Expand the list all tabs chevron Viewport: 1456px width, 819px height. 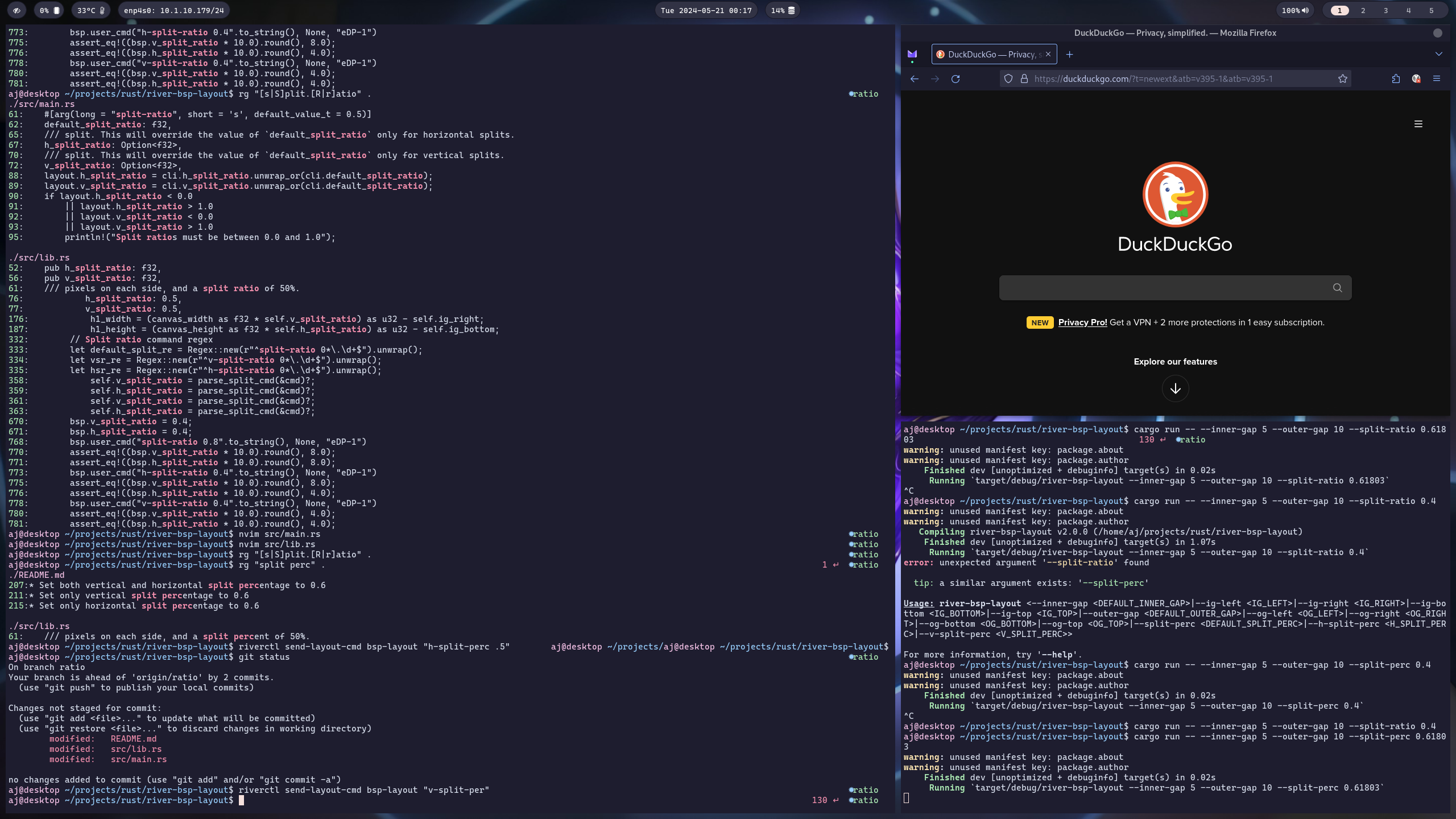point(1439,55)
